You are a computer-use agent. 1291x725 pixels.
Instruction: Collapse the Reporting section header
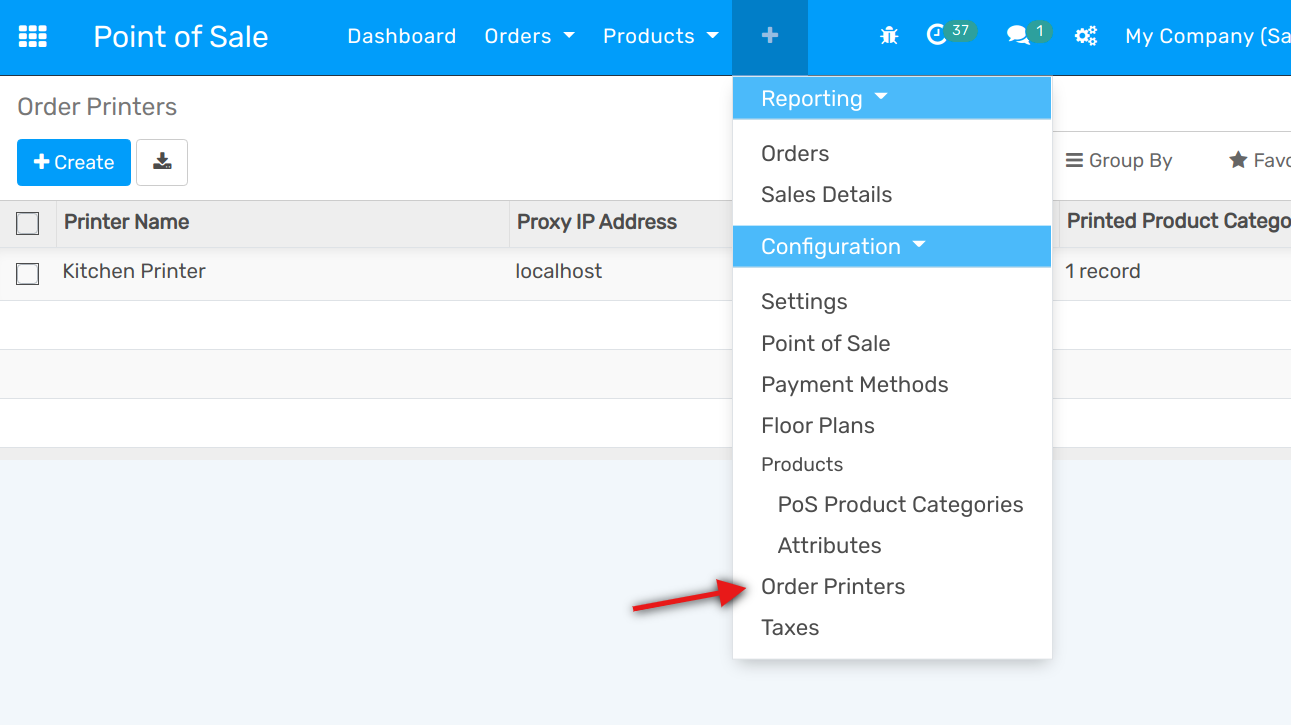tap(824, 98)
